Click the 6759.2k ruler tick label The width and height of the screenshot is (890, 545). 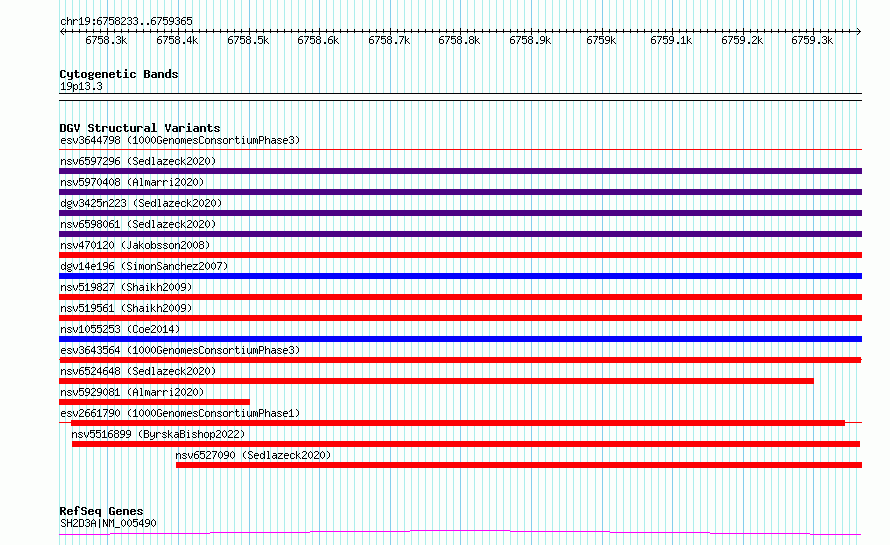[742, 41]
